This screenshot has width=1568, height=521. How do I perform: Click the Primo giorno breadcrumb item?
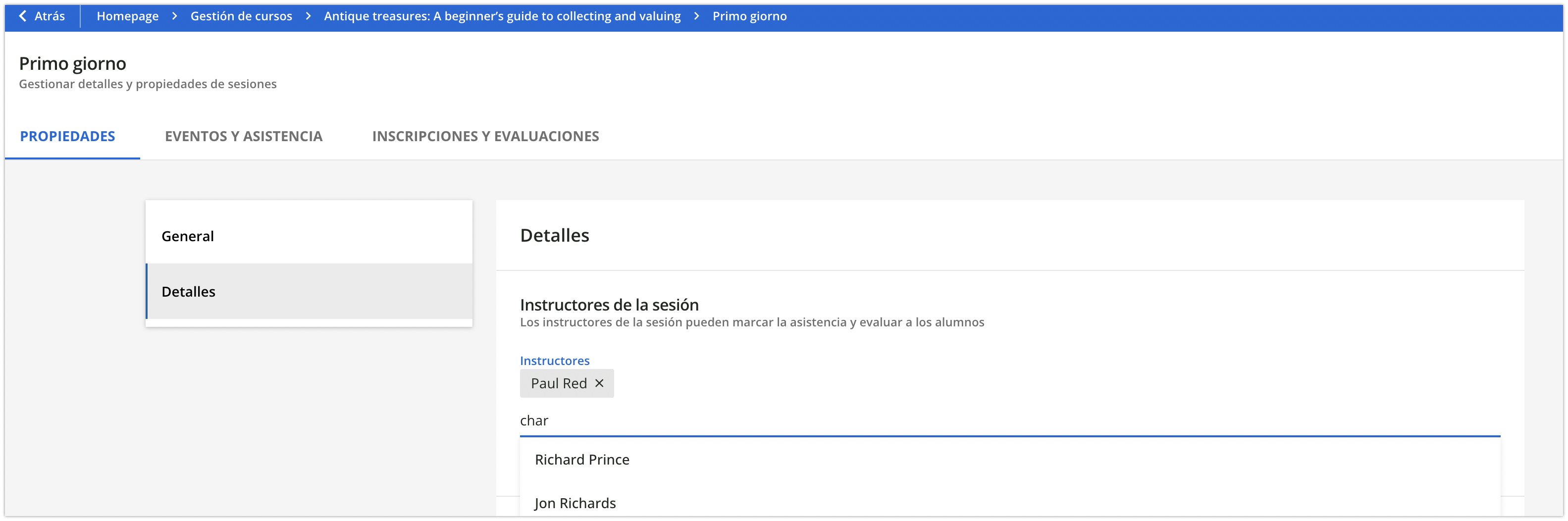click(749, 16)
